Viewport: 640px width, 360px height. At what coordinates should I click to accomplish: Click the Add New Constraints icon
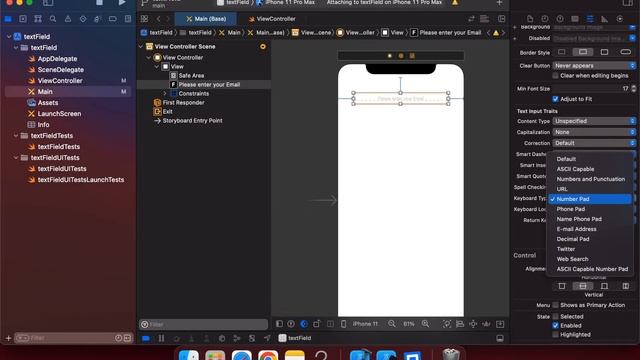pos(473,324)
